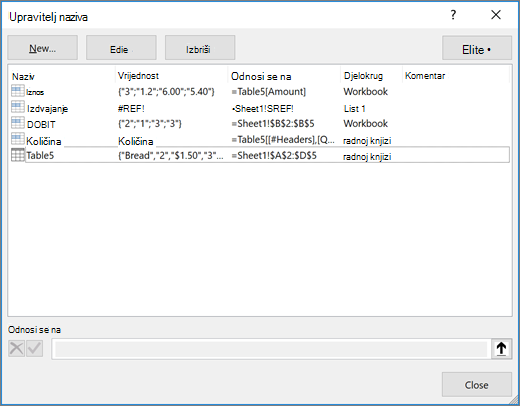Click the {"3";"1.2";"6.00";"5.40"} value

point(166,91)
